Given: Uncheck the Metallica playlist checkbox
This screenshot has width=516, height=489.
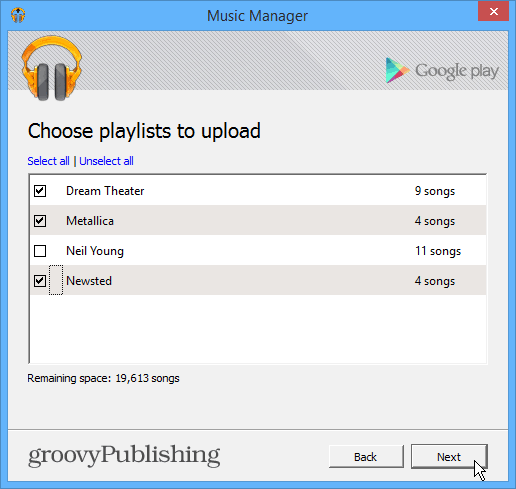Looking at the screenshot, I should [x=40, y=221].
